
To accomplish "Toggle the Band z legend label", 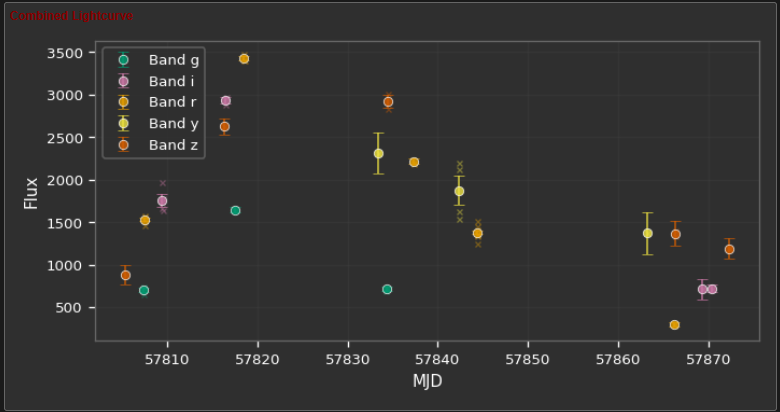I will (x=173, y=145).
